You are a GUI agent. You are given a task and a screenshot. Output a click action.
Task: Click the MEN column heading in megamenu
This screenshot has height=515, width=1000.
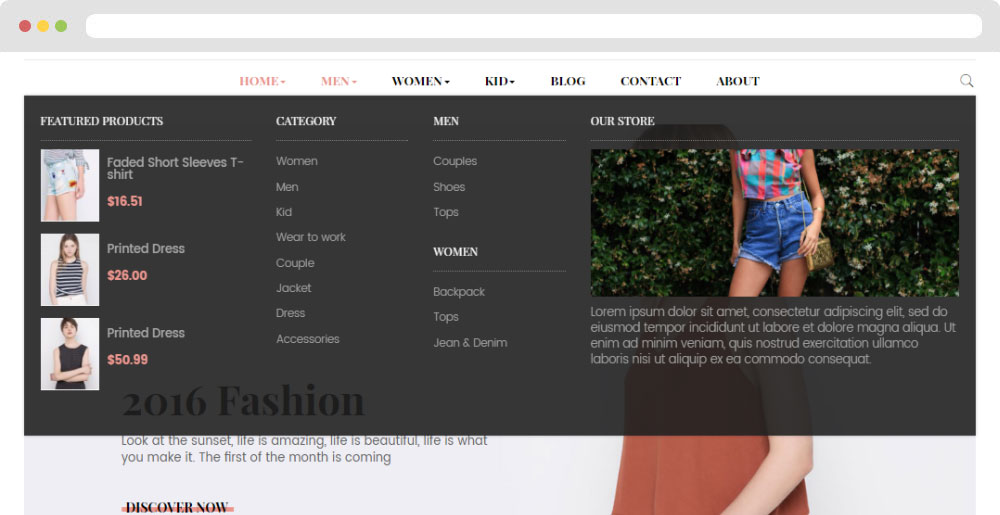click(x=446, y=121)
